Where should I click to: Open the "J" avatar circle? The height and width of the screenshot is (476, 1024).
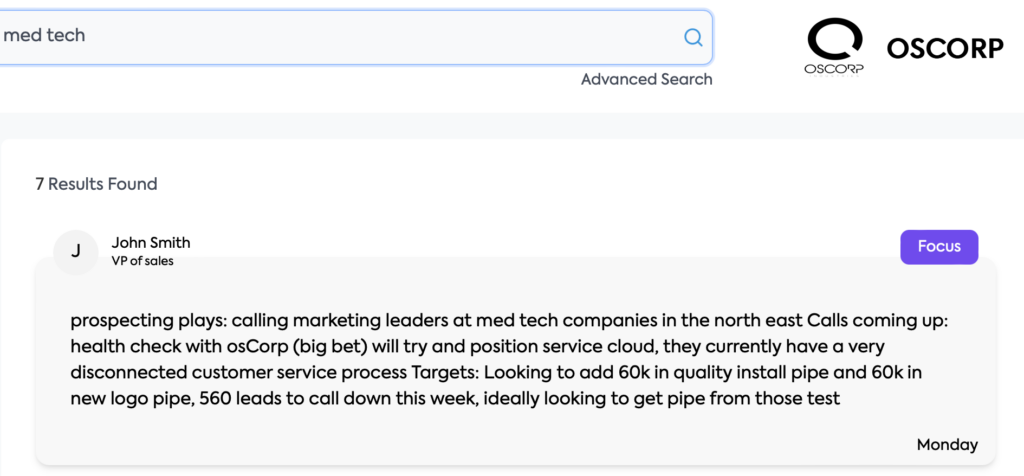point(76,252)
